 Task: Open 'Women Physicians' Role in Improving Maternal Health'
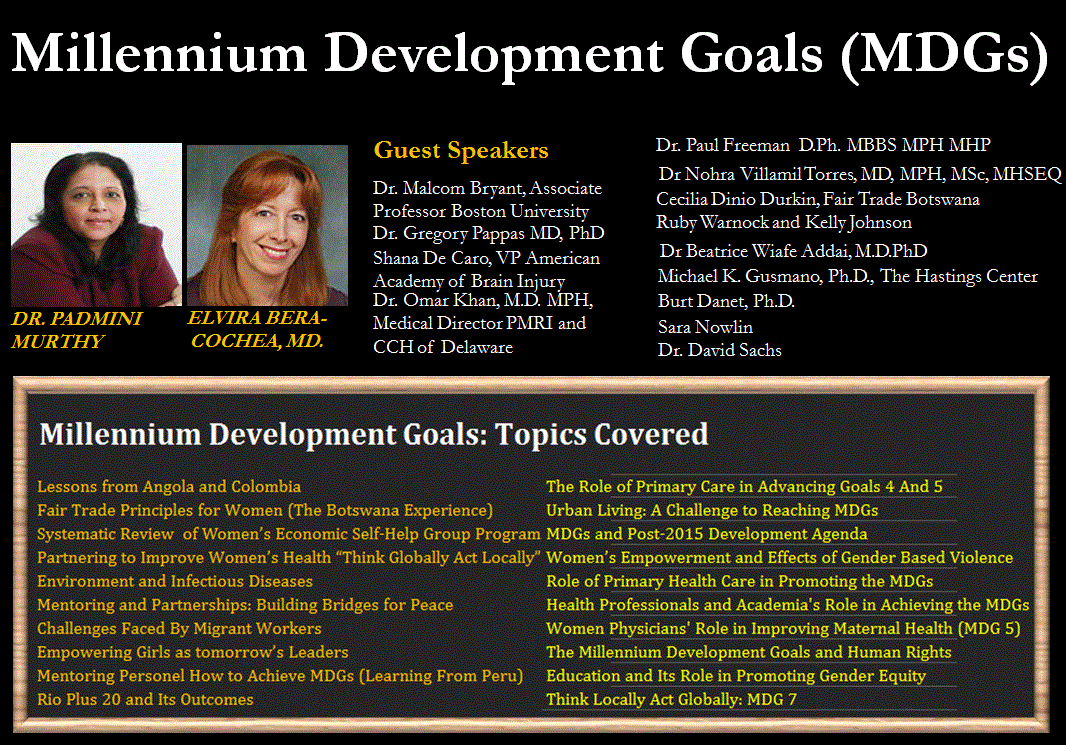783,629
